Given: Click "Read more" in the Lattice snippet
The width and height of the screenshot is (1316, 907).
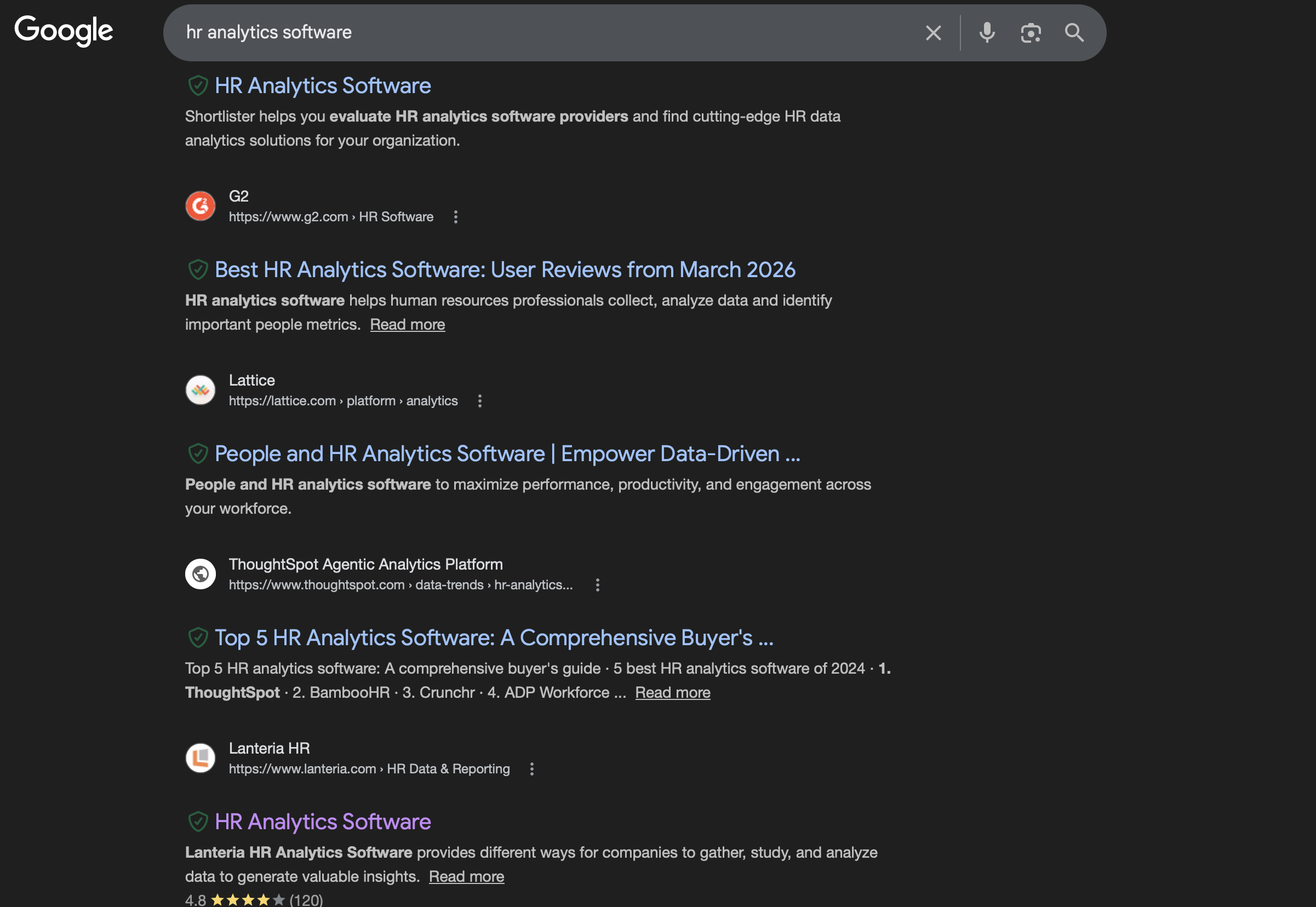Looking at the screenshot, I should coord(408,324).
